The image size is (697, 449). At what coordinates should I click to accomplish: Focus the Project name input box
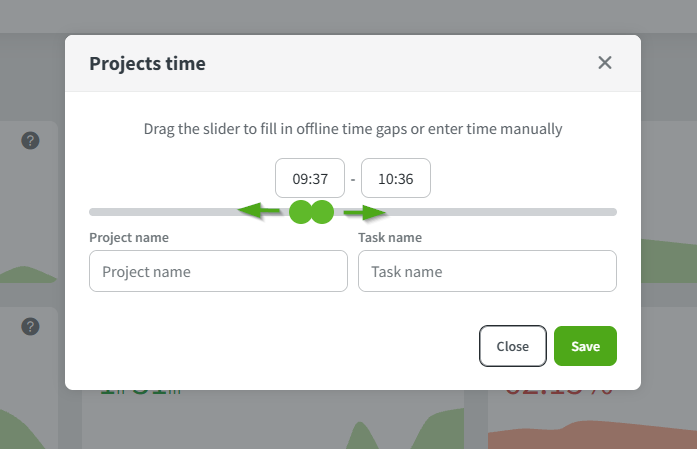tap(218, 271)
